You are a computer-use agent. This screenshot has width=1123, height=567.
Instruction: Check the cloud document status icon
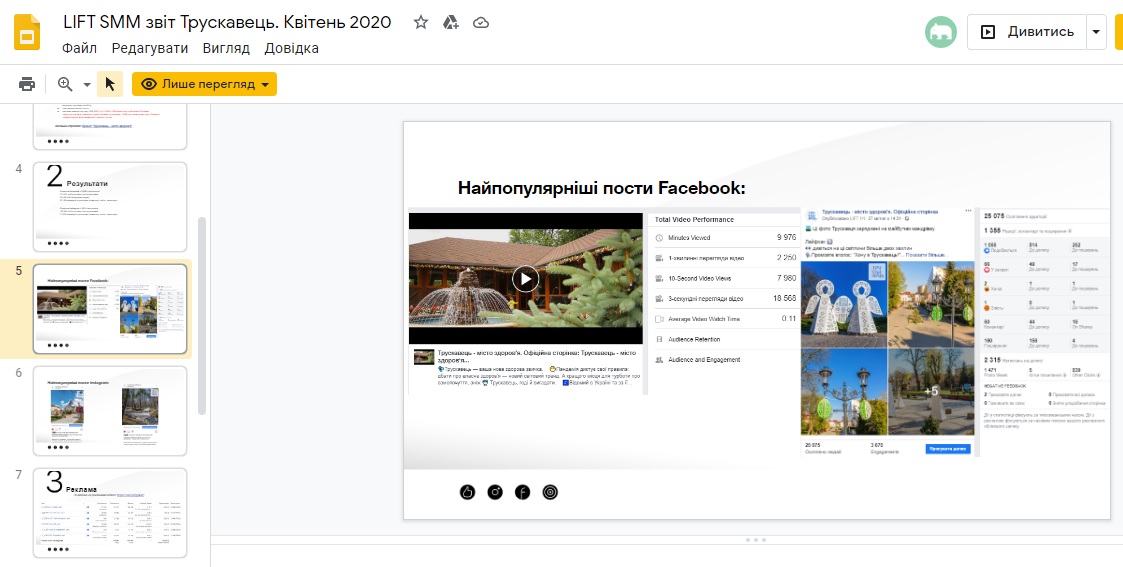481,23
